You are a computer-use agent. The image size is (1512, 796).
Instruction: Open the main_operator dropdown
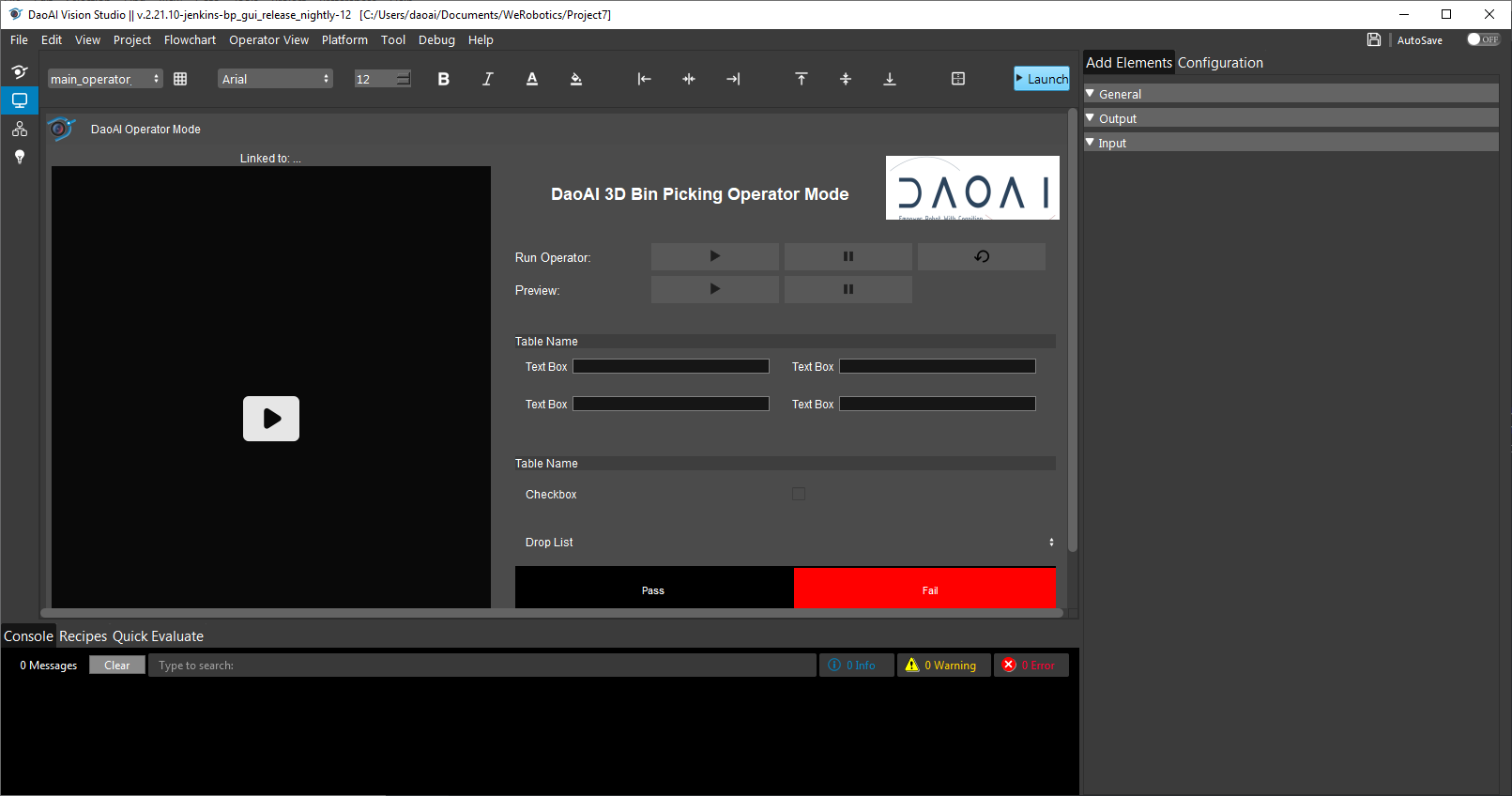click(105, 79)
